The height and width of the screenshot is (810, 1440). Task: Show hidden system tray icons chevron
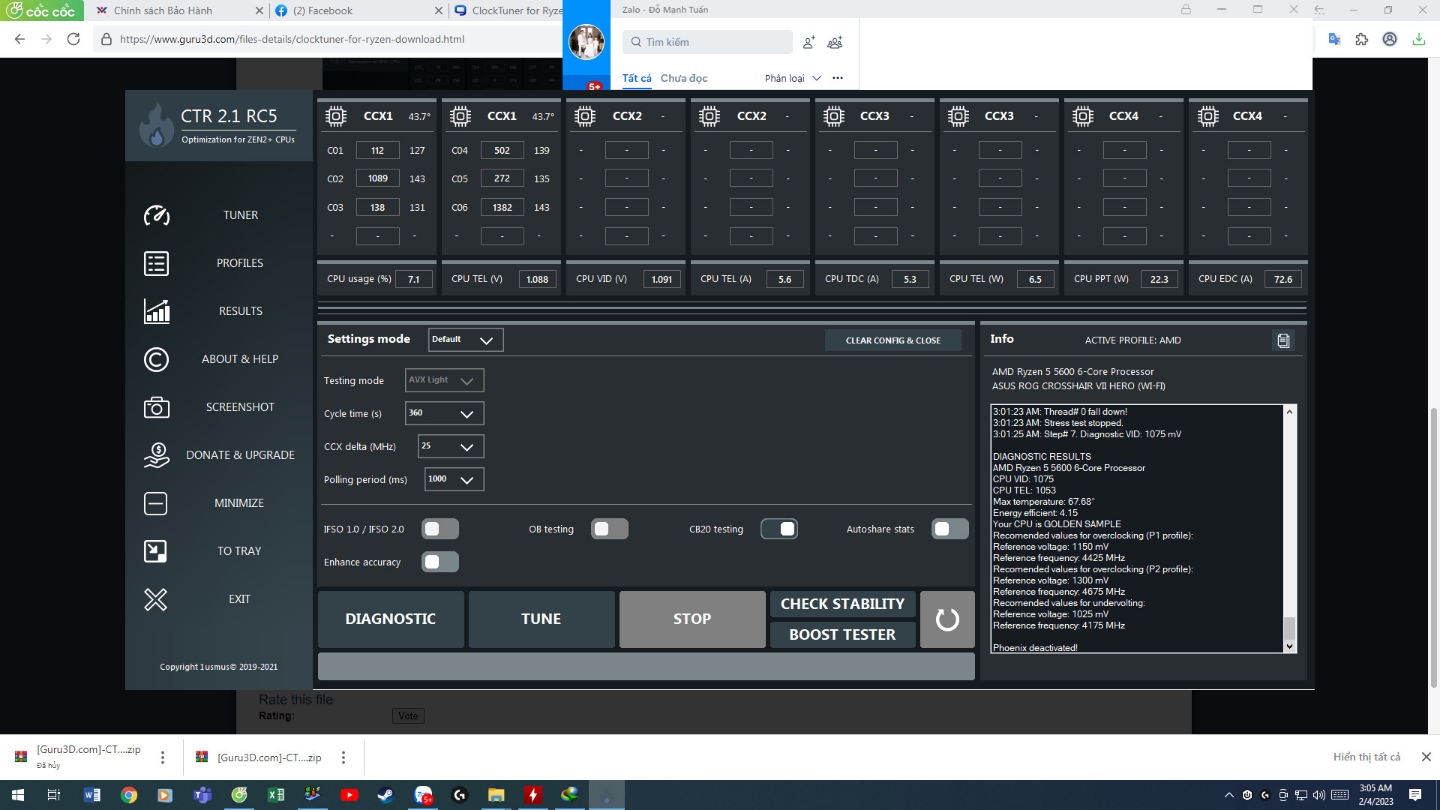click(1229, 795)
